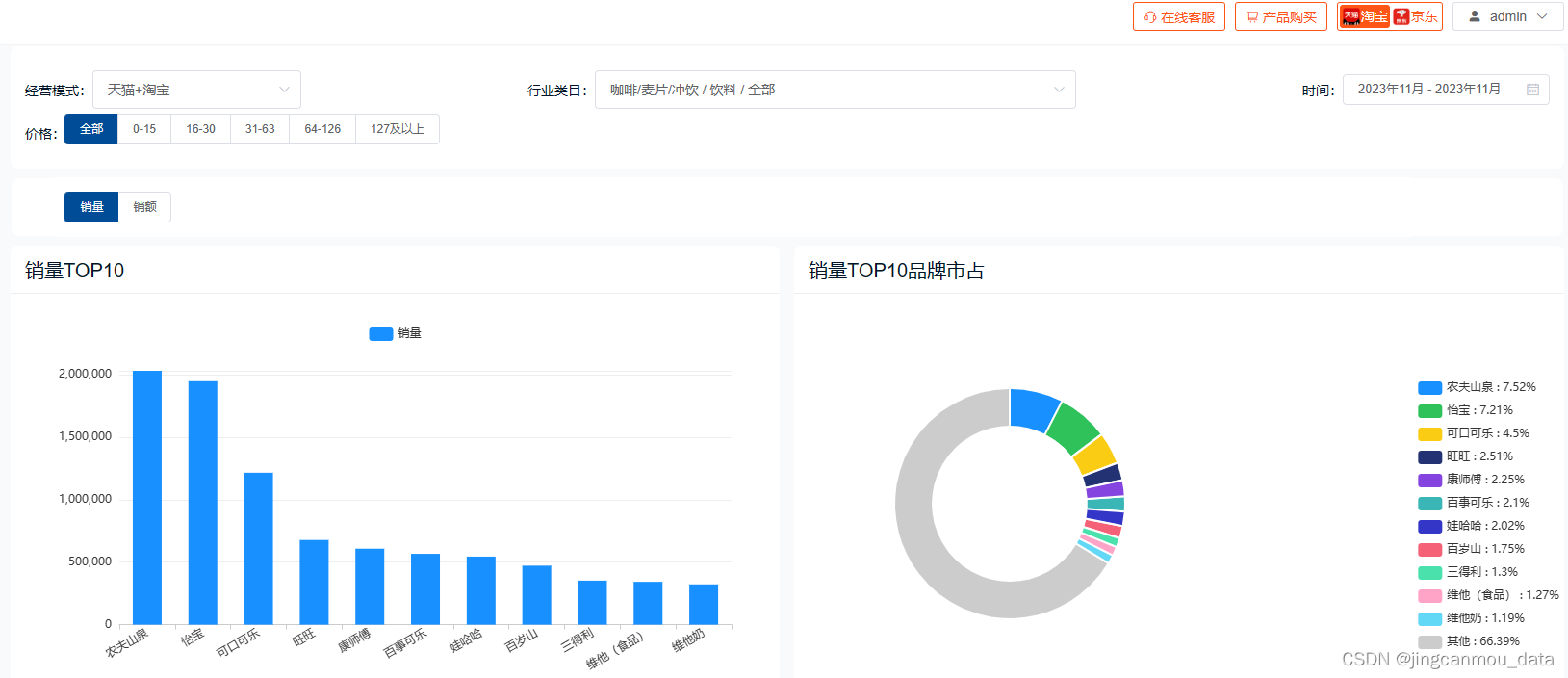This screenshot has width=1568, height=678.
Task: Click the 旺旺 bar in the chart
Action: click(314, 582)
